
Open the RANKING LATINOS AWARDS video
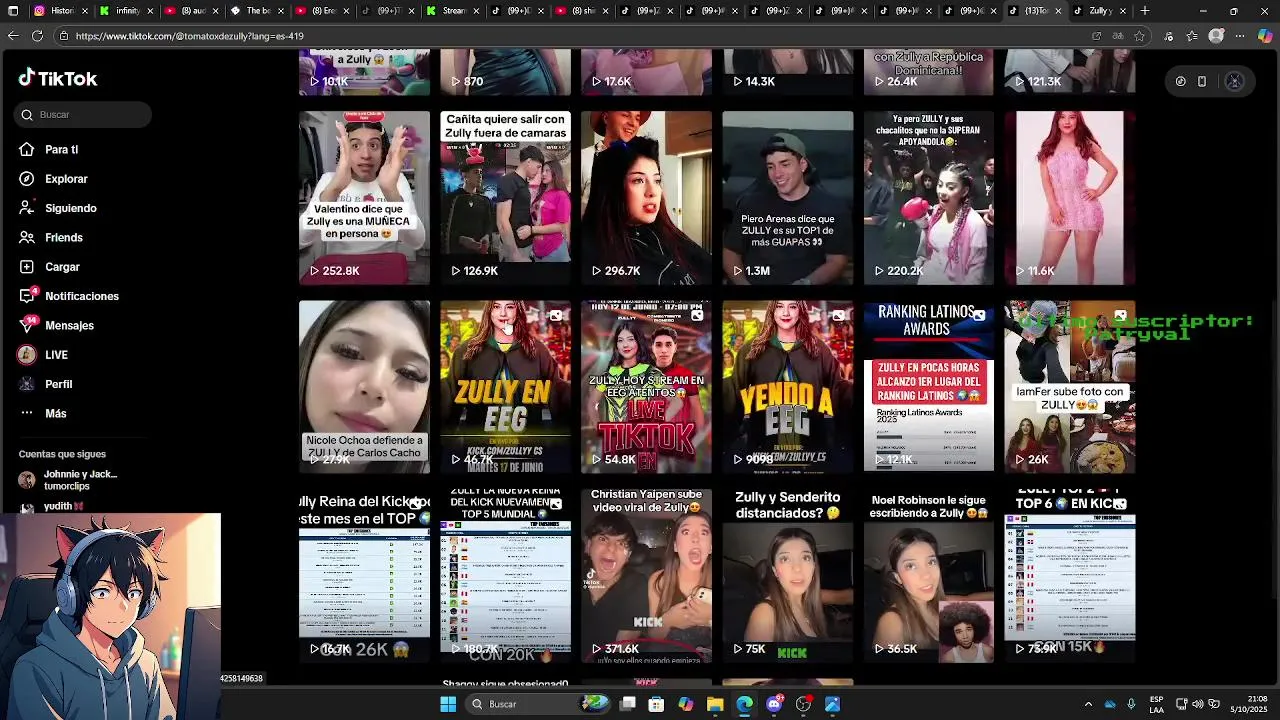[929, 387]
